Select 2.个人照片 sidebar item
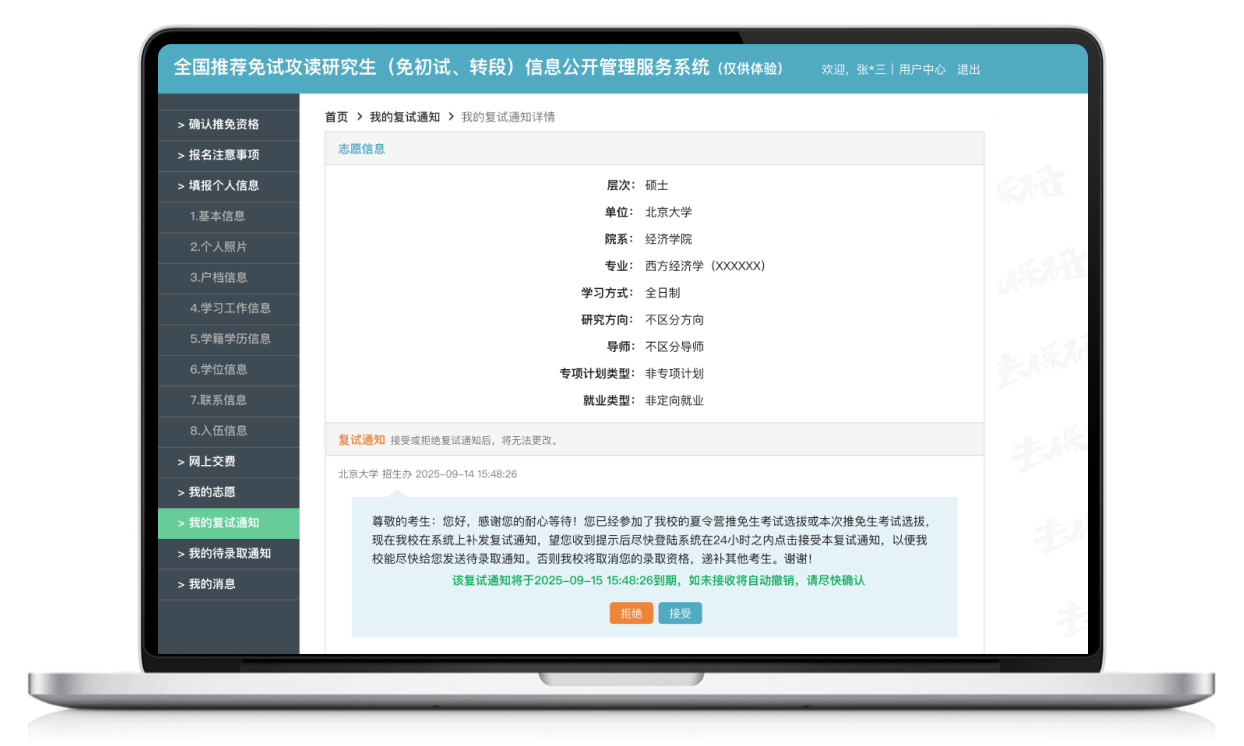 [x=217, y=247]
